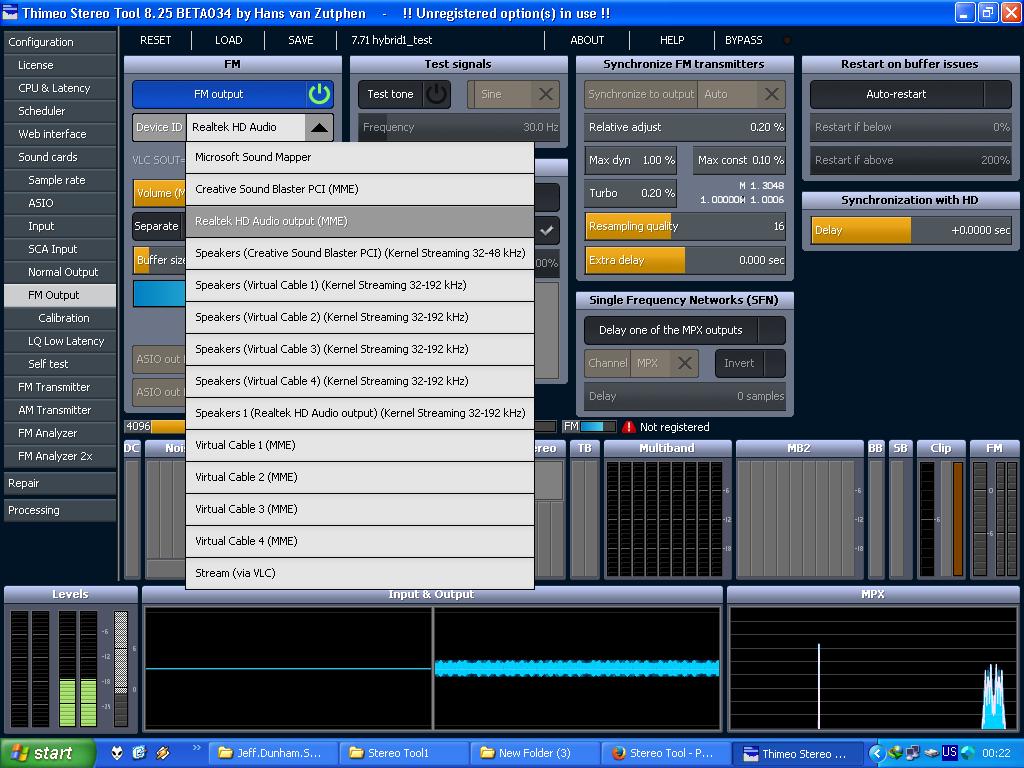
Task: Click the Test tone power icon
Action: [x=436, y=94]
